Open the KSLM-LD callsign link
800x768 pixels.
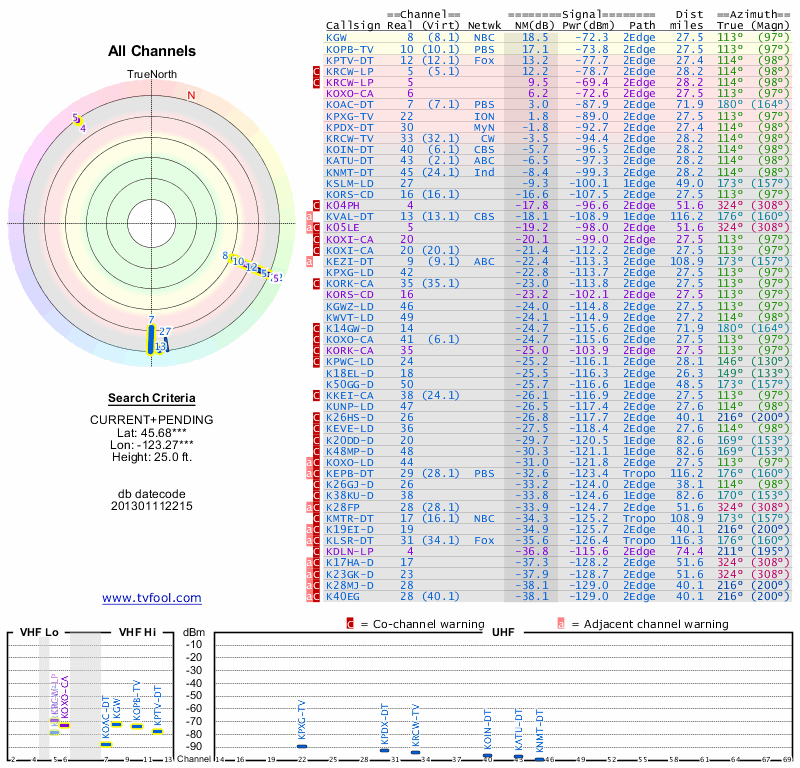[x=349, y=183]
